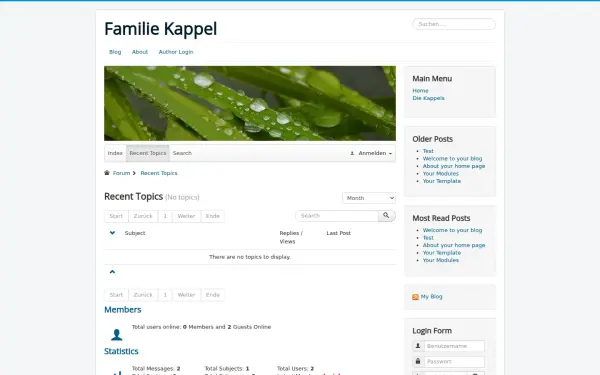Click the Recent Topics breadcrumb link

159,173
